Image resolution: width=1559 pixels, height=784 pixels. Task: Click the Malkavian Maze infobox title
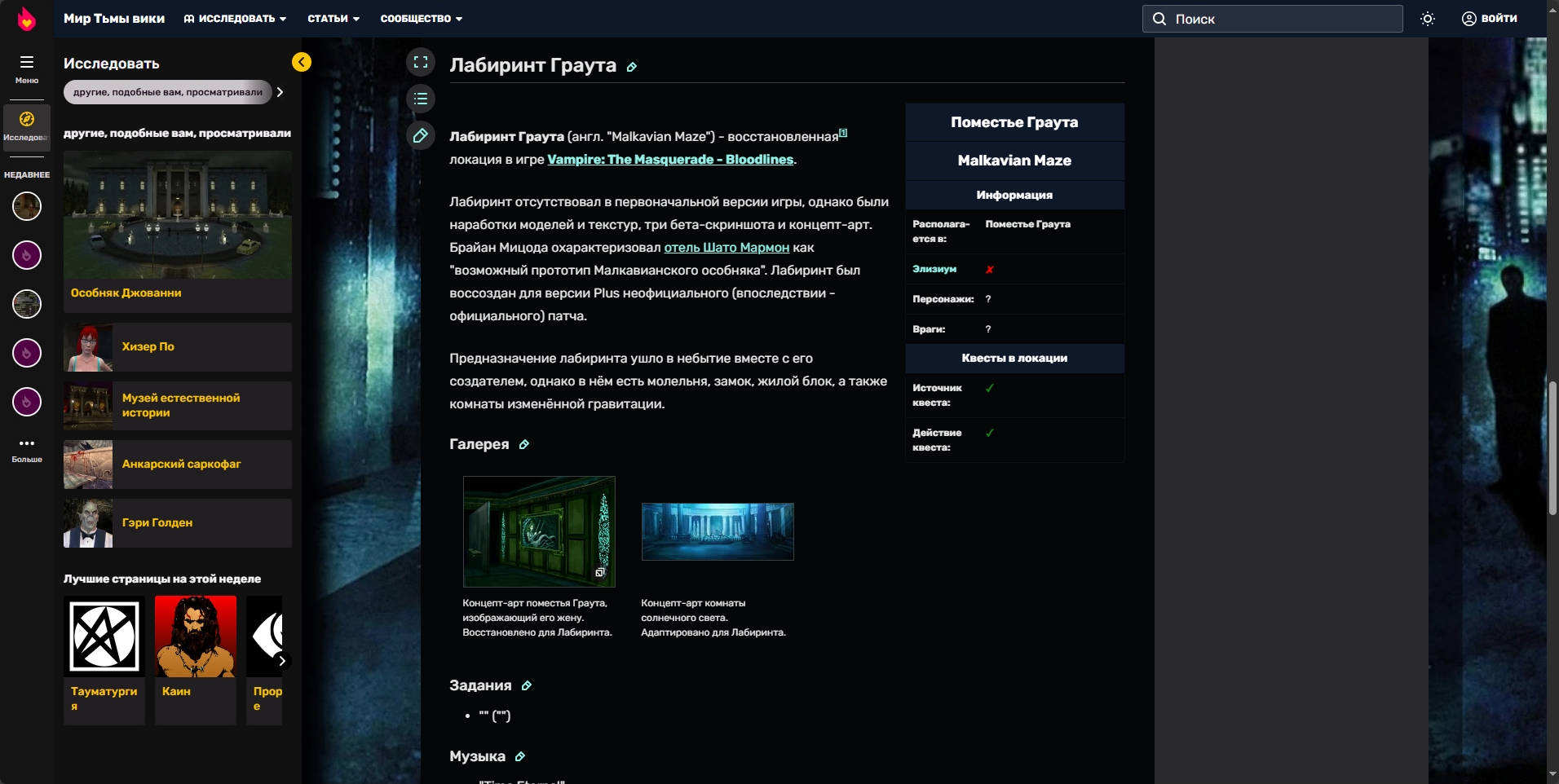click(1015, 161)
